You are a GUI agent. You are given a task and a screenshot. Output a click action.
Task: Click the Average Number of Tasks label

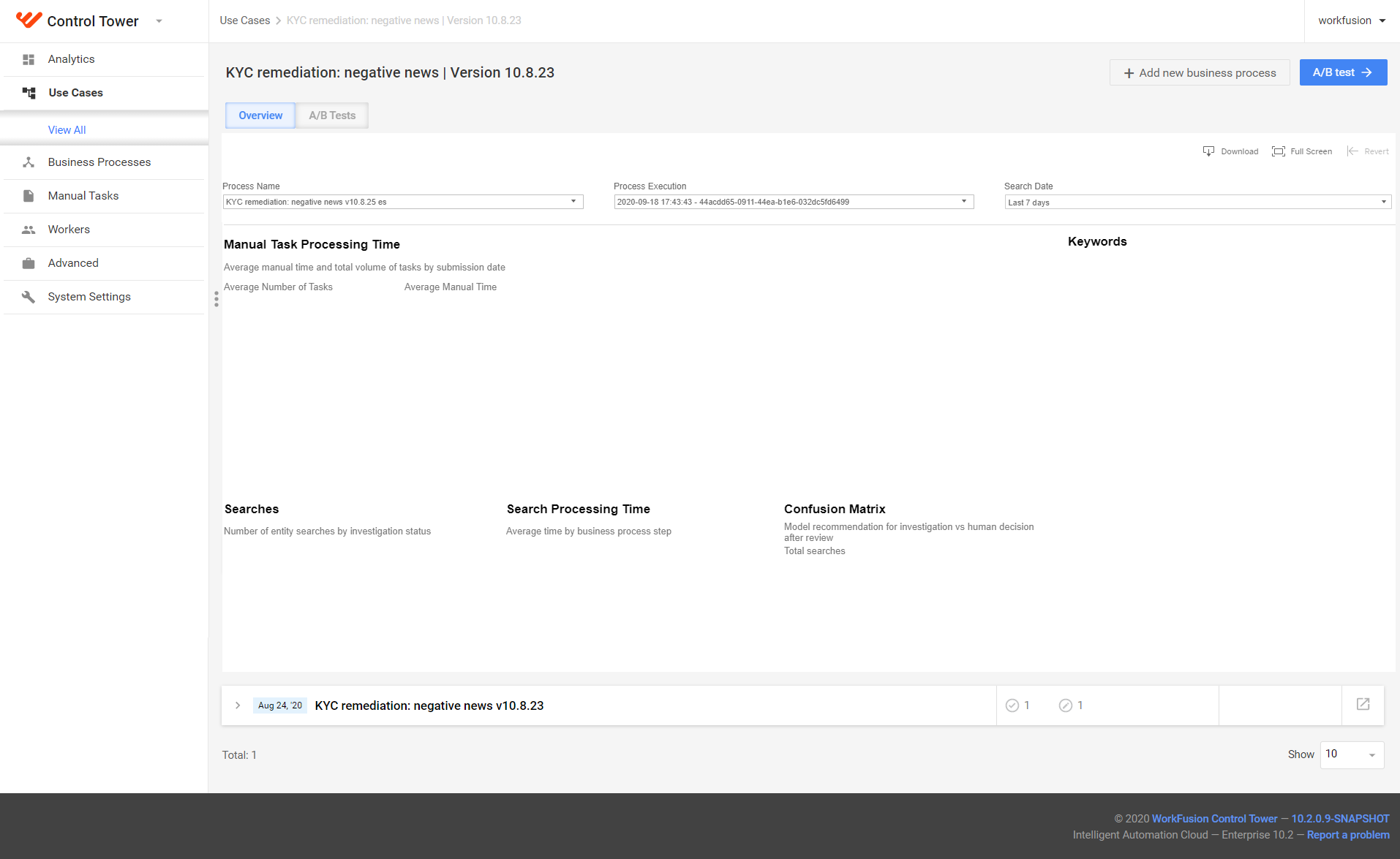(x=278, y=287)
